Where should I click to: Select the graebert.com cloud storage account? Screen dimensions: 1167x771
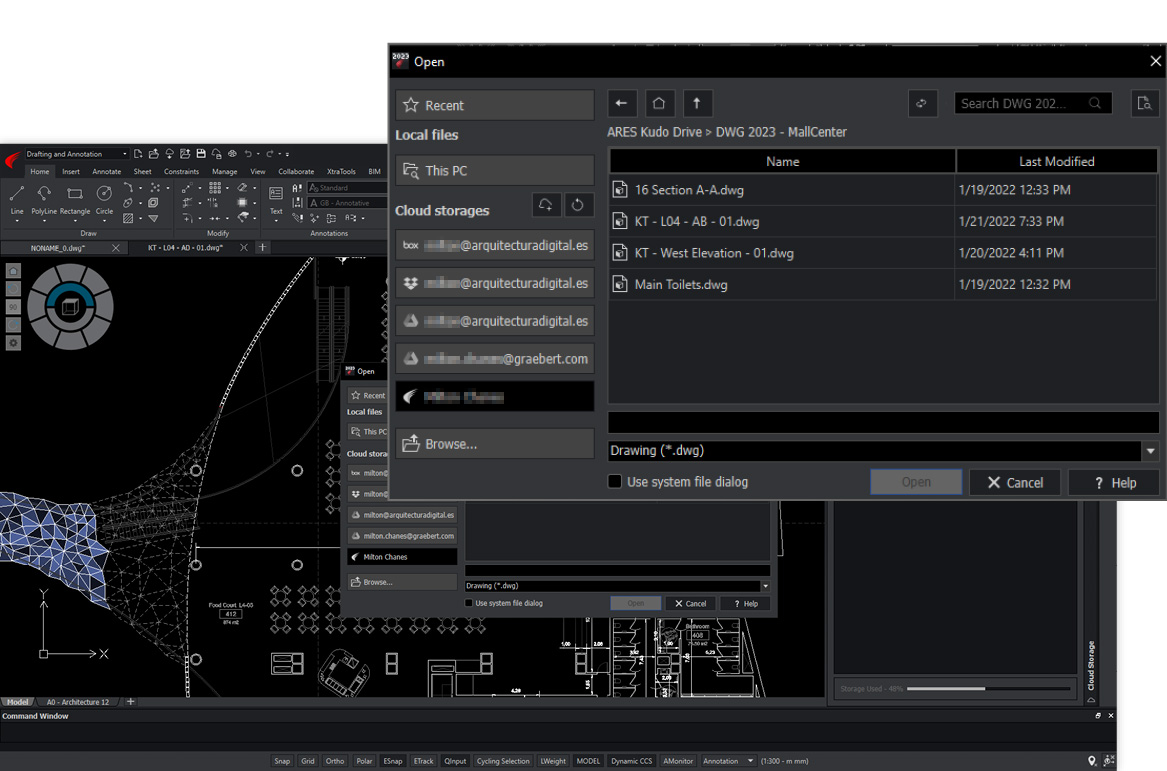tap(495, 359)
